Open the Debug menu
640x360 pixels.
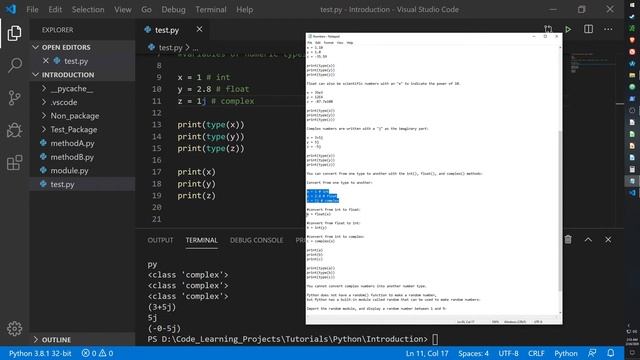click(173, 9)
